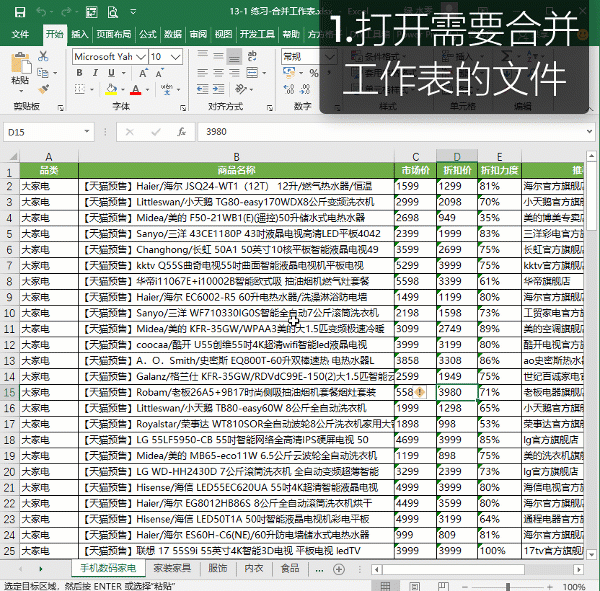Apply the yellow fill color bucket
The width and height of the screenshot is (600, 591).
[111, 89]
